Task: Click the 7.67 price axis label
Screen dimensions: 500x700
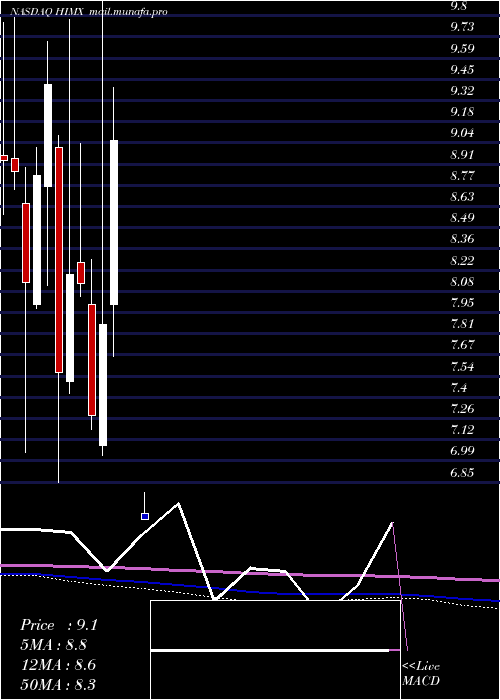Action: coord(462,345)
